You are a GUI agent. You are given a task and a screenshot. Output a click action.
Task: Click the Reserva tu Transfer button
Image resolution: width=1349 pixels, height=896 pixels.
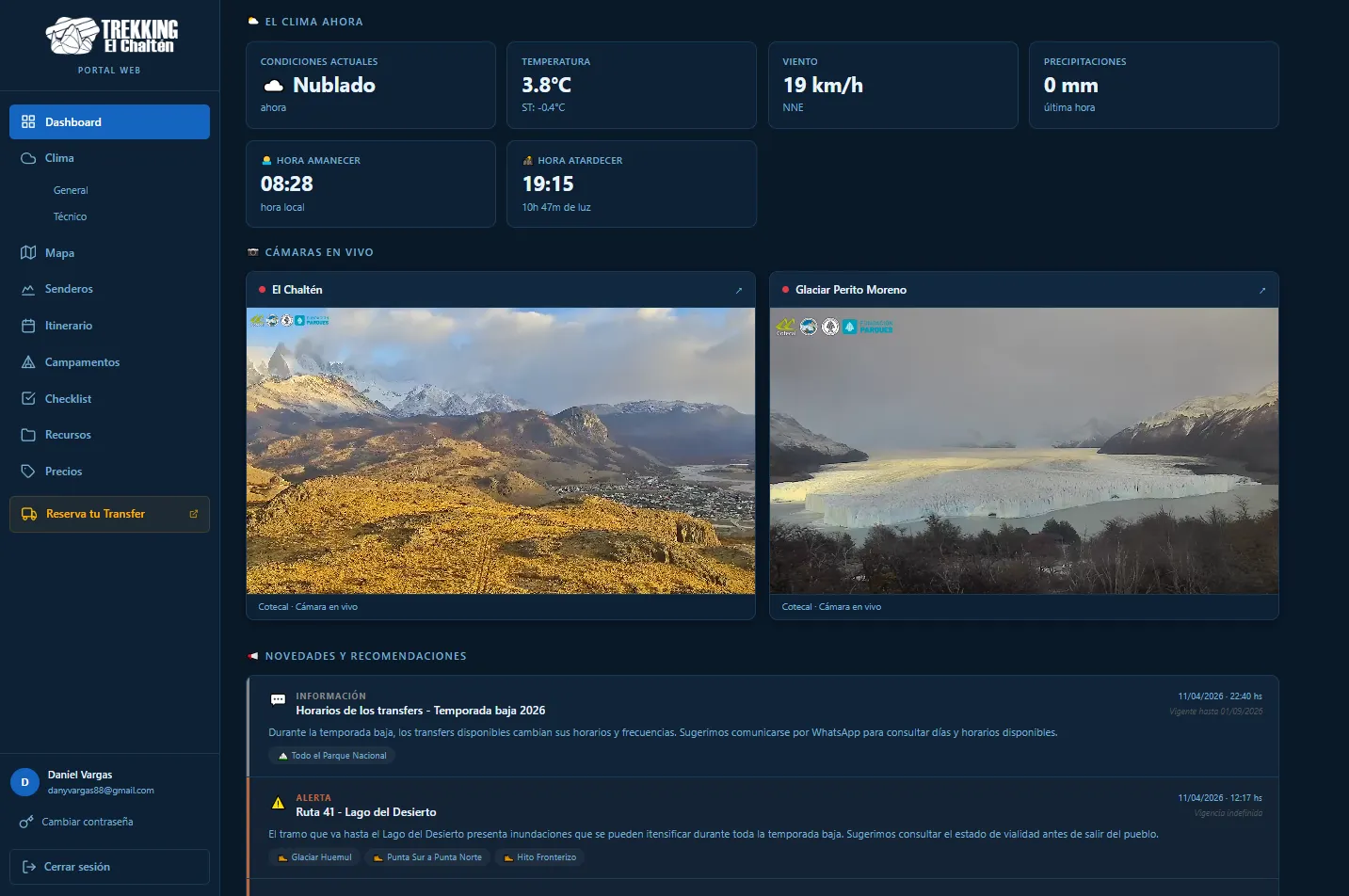pos(95,514)
